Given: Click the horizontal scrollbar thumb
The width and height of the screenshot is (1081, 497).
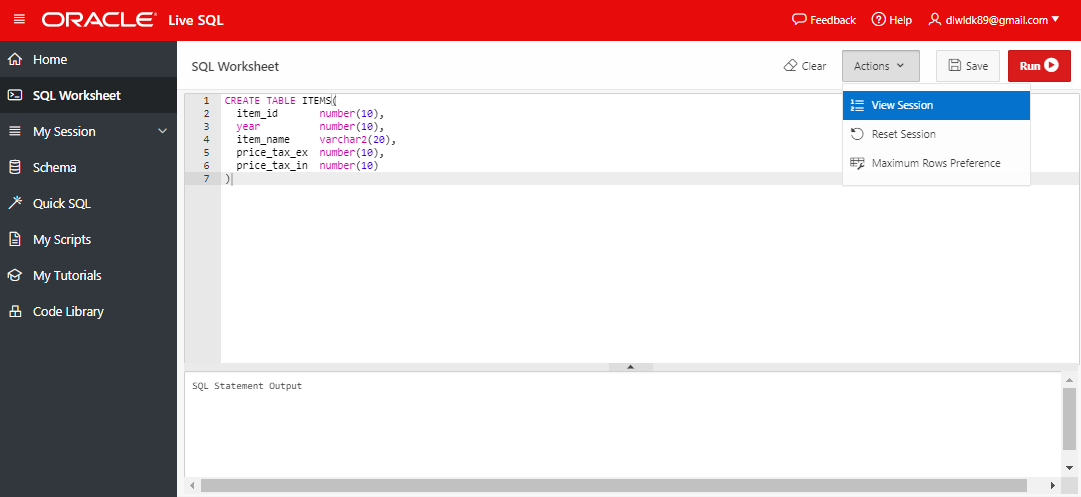Looking at the screenshot, I should [x=614, y=485].
